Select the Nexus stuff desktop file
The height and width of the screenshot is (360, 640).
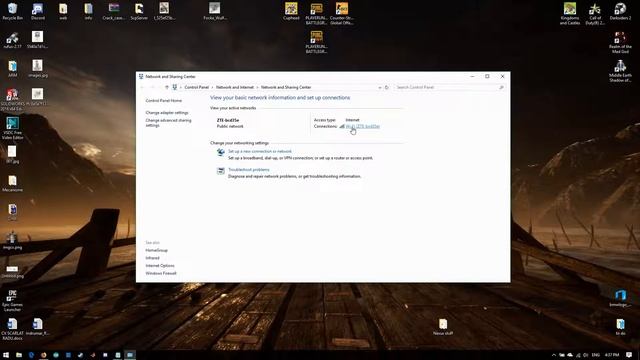tap(443, 327)
